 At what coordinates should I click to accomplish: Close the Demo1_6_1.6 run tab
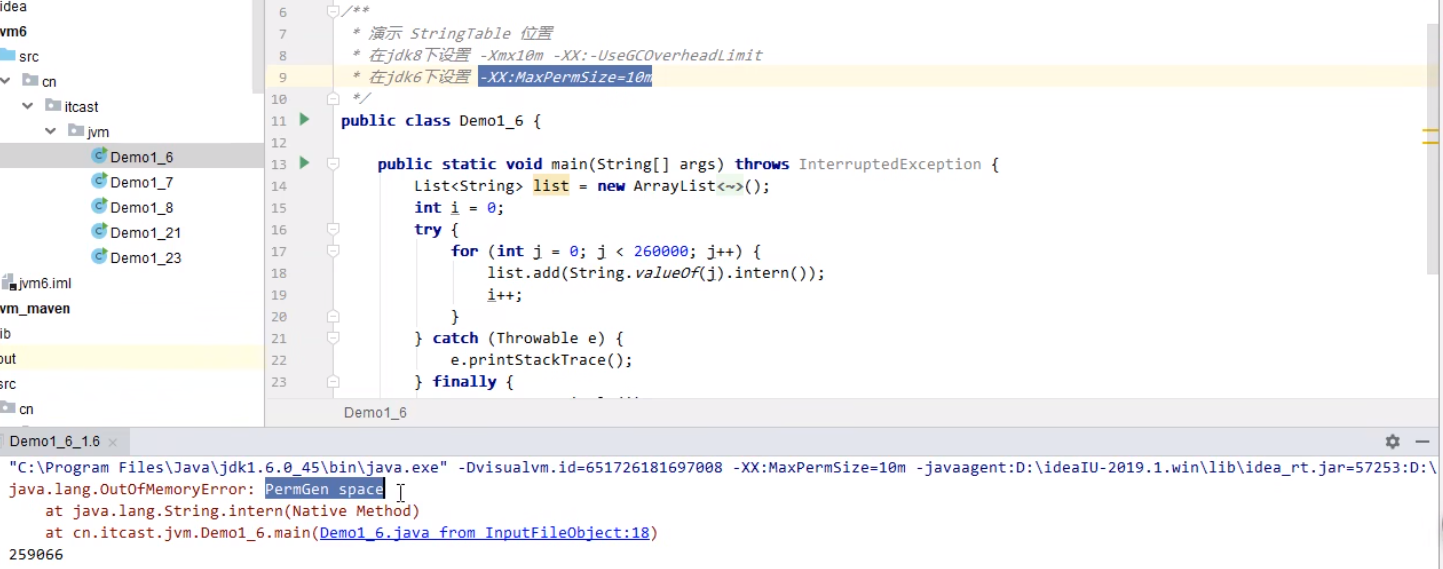113,442
